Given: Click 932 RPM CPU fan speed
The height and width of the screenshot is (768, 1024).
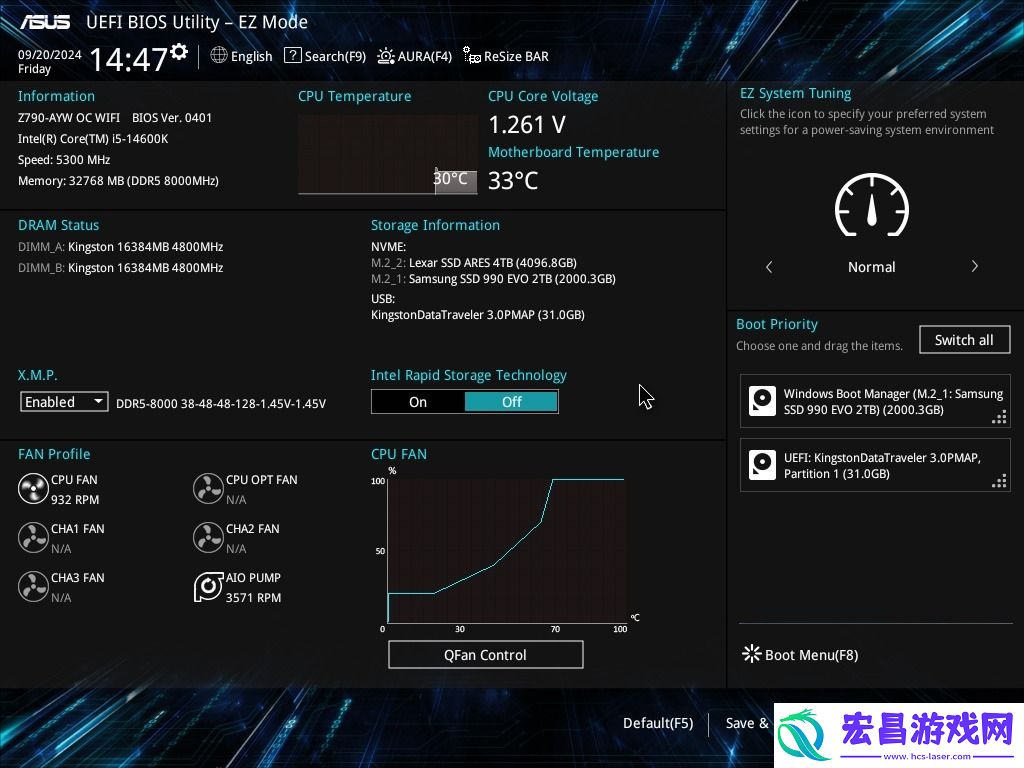Looking at the screenshot, I should coord(75,500).
